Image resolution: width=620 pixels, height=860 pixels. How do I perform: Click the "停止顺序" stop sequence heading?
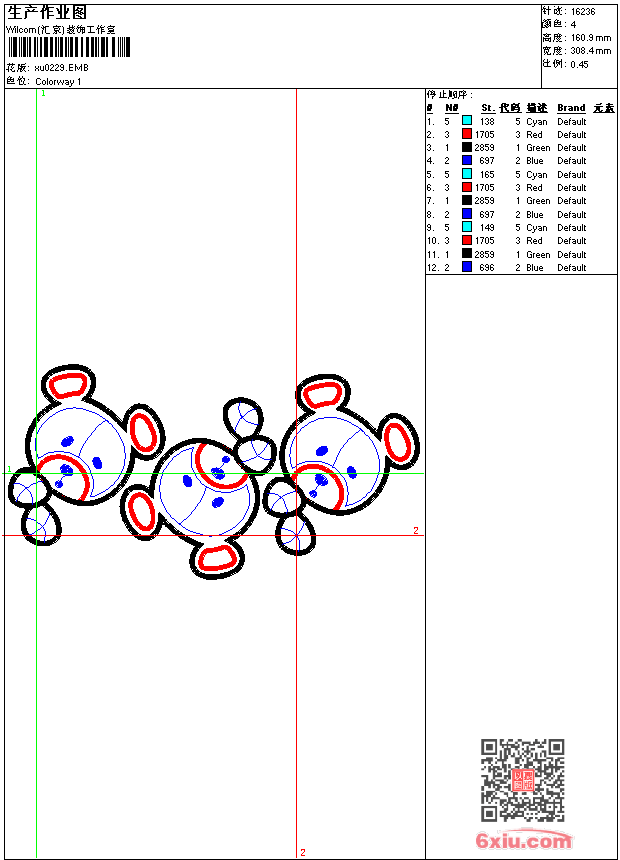[x=449, y=94]
